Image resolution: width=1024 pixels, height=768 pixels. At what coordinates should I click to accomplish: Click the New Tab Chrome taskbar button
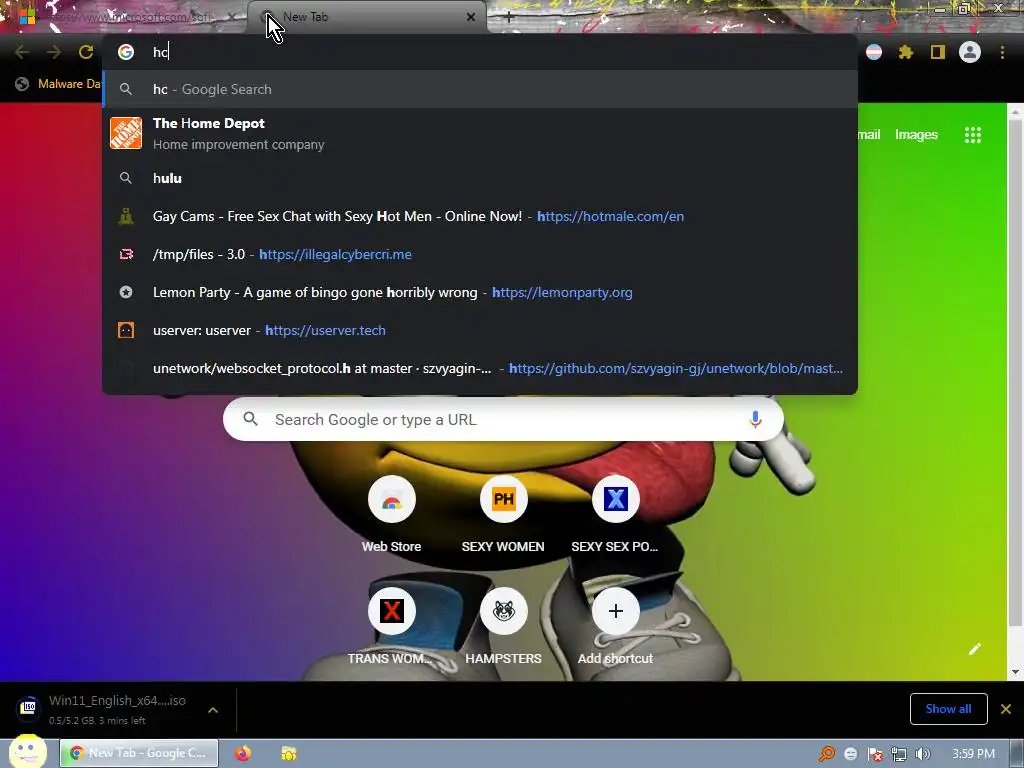(139, 753)
